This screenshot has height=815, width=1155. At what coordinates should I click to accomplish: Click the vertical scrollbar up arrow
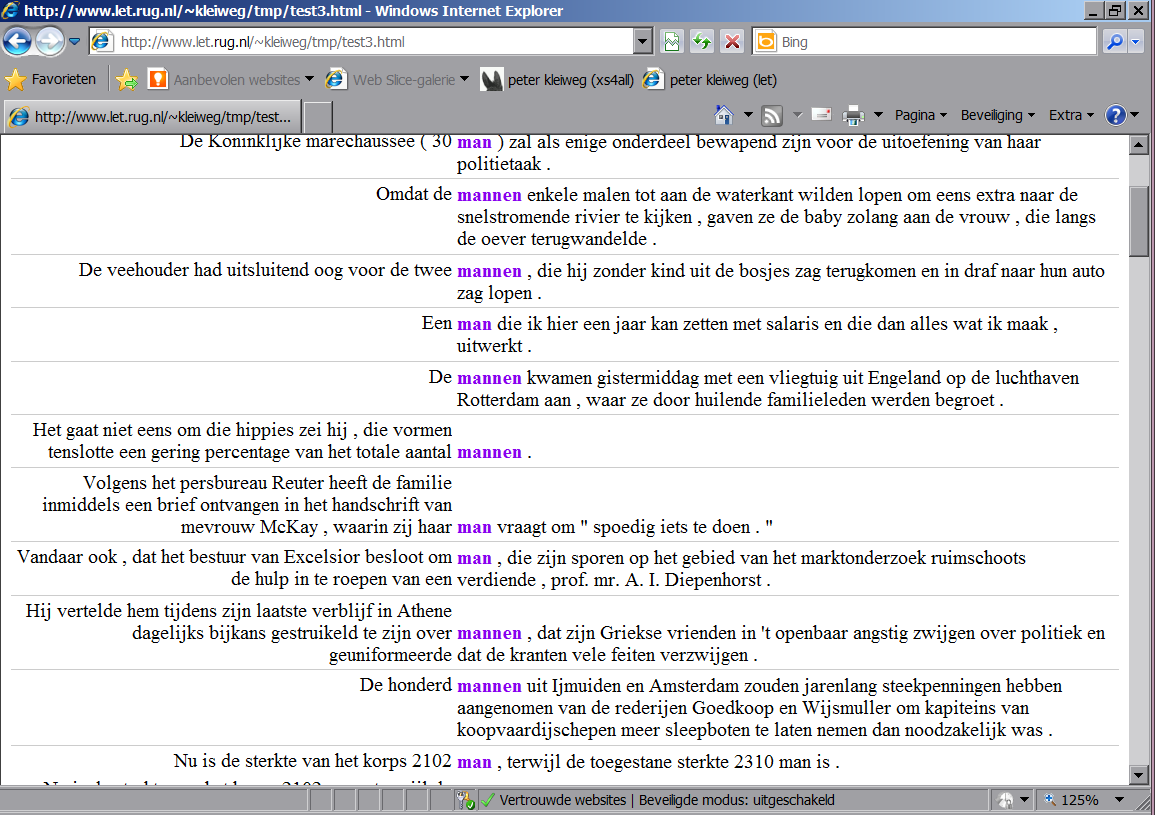[1139, 144]
